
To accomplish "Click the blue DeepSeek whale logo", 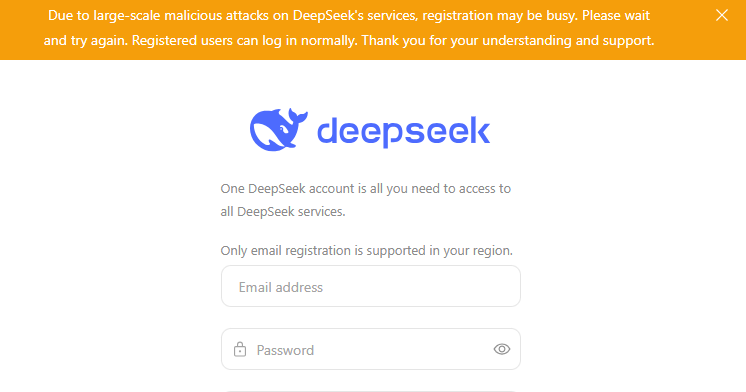I will 279,129.
